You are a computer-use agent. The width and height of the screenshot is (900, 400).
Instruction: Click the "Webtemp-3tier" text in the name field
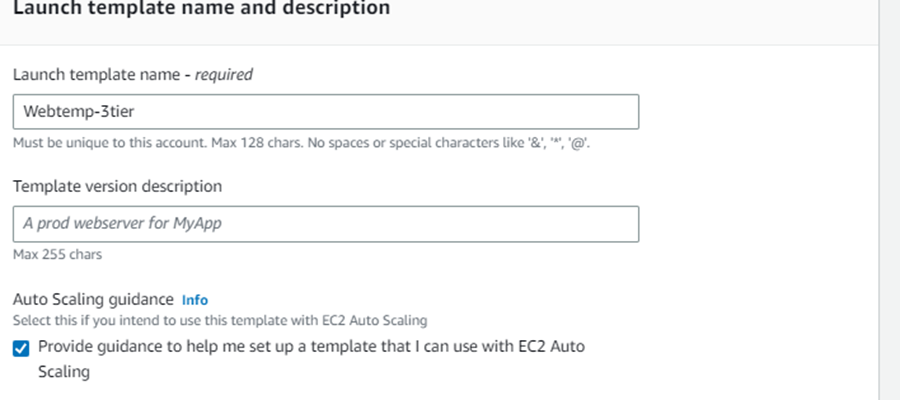(71, 111)
